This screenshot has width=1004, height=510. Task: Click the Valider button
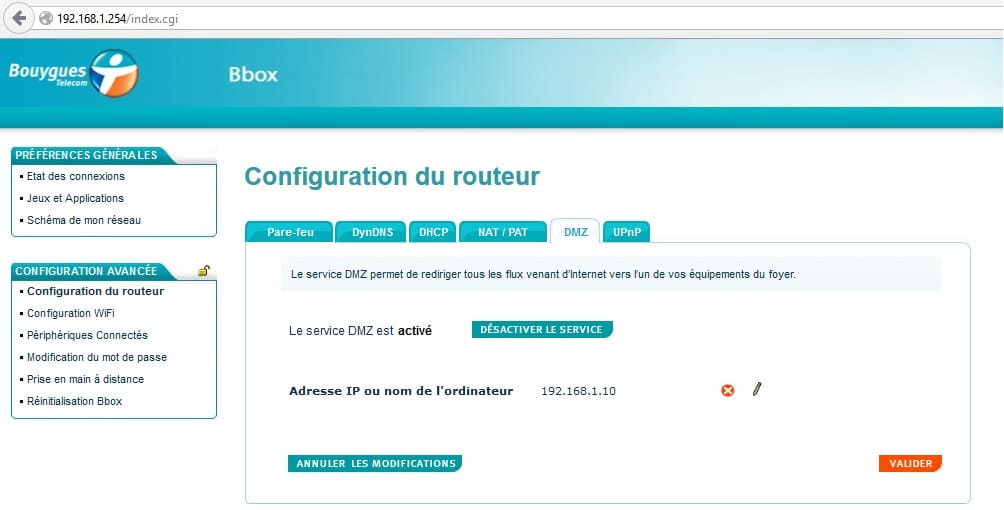point(910,463)
